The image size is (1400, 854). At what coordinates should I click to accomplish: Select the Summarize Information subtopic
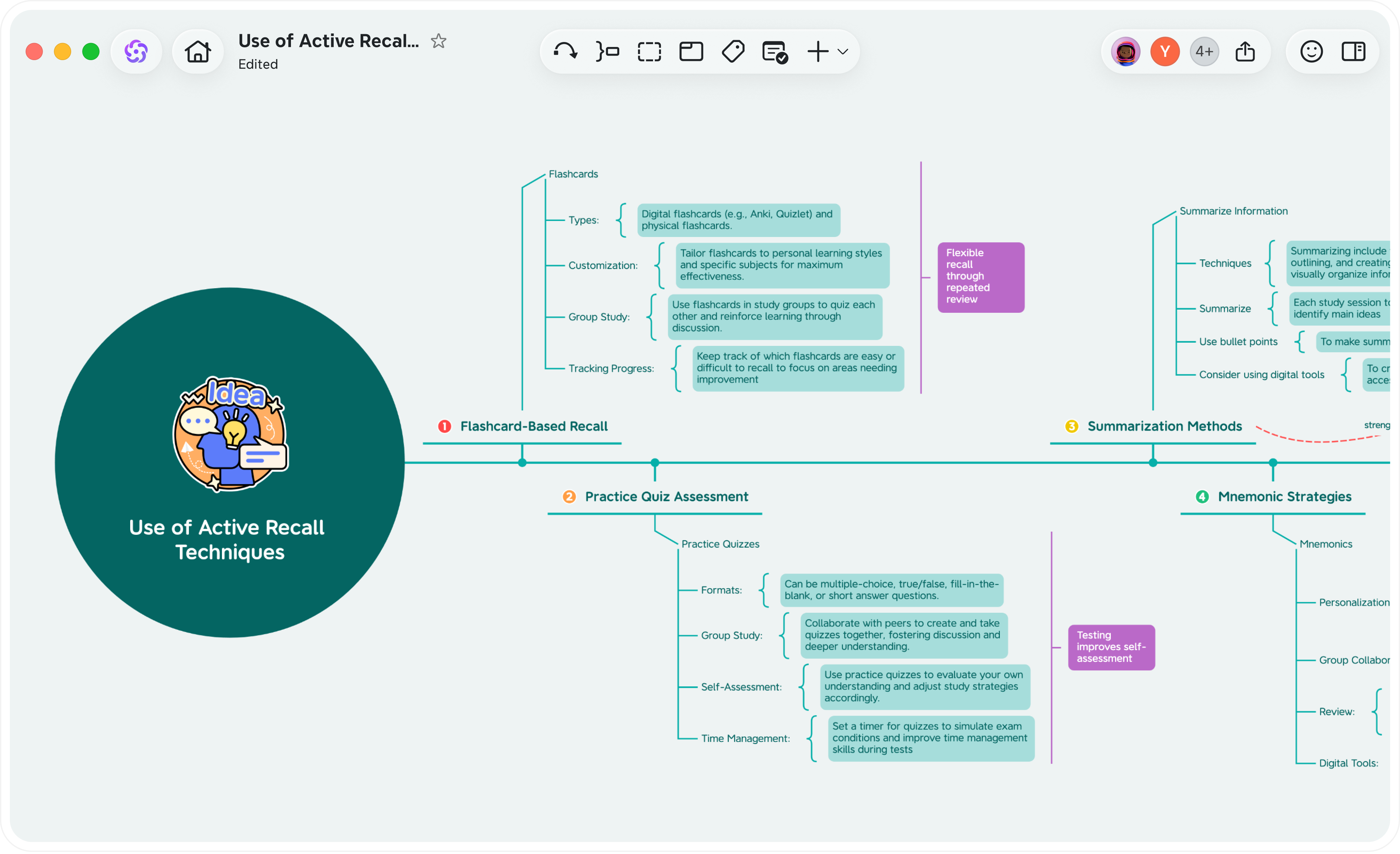tap(1234, 211)
